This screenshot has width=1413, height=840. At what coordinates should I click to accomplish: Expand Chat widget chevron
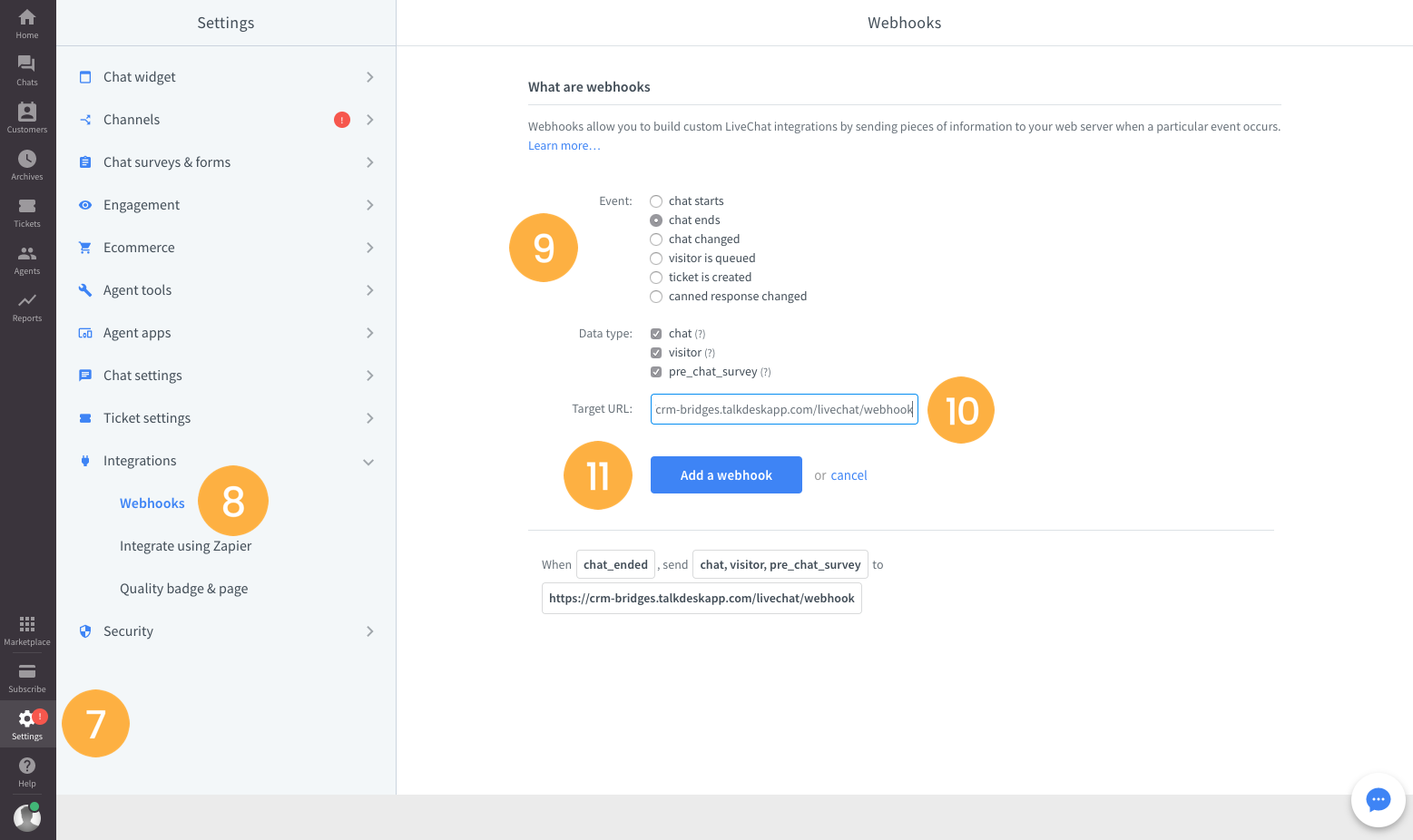click(x=369, y=77)
